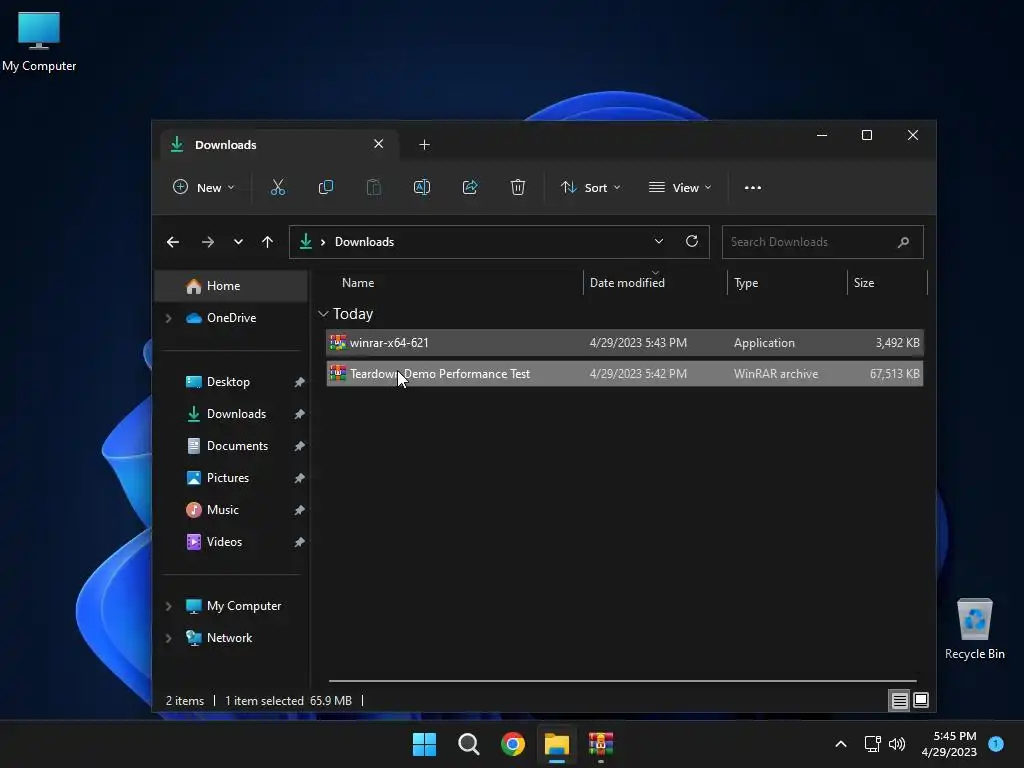Screen dimensions: 1024x768
Task: Unpin Desktop from quick access
Action: pyautogui.click(x=299, y=382)
